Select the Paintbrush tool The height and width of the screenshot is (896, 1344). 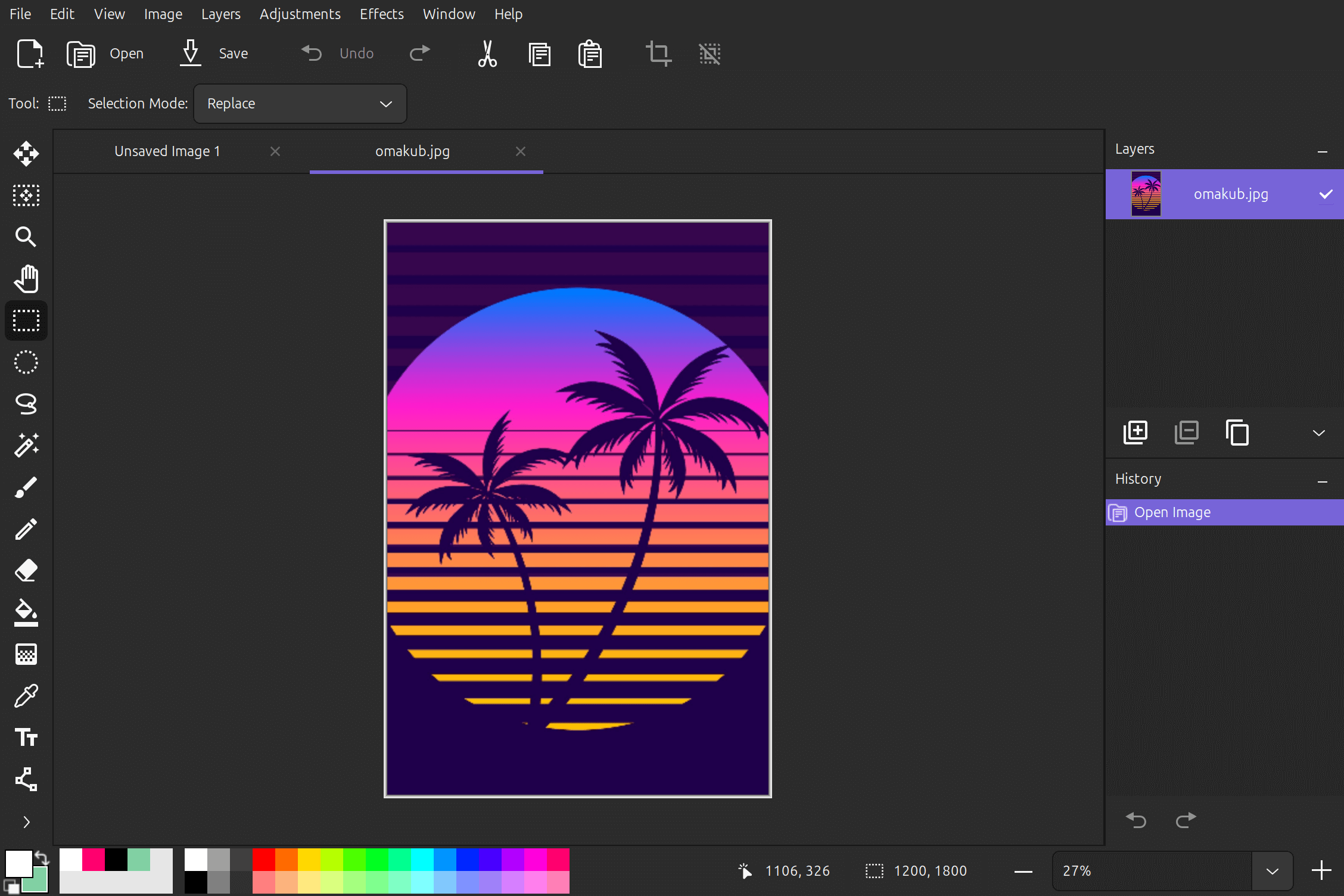pyautogui.click(x=26, y=487)
